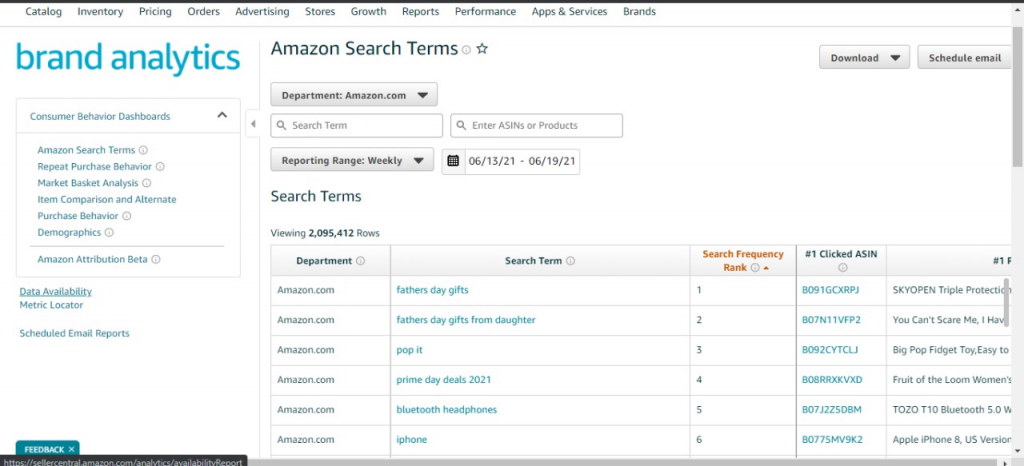Open Amazon Search Terms sidebar link

[x=86, y=150]
